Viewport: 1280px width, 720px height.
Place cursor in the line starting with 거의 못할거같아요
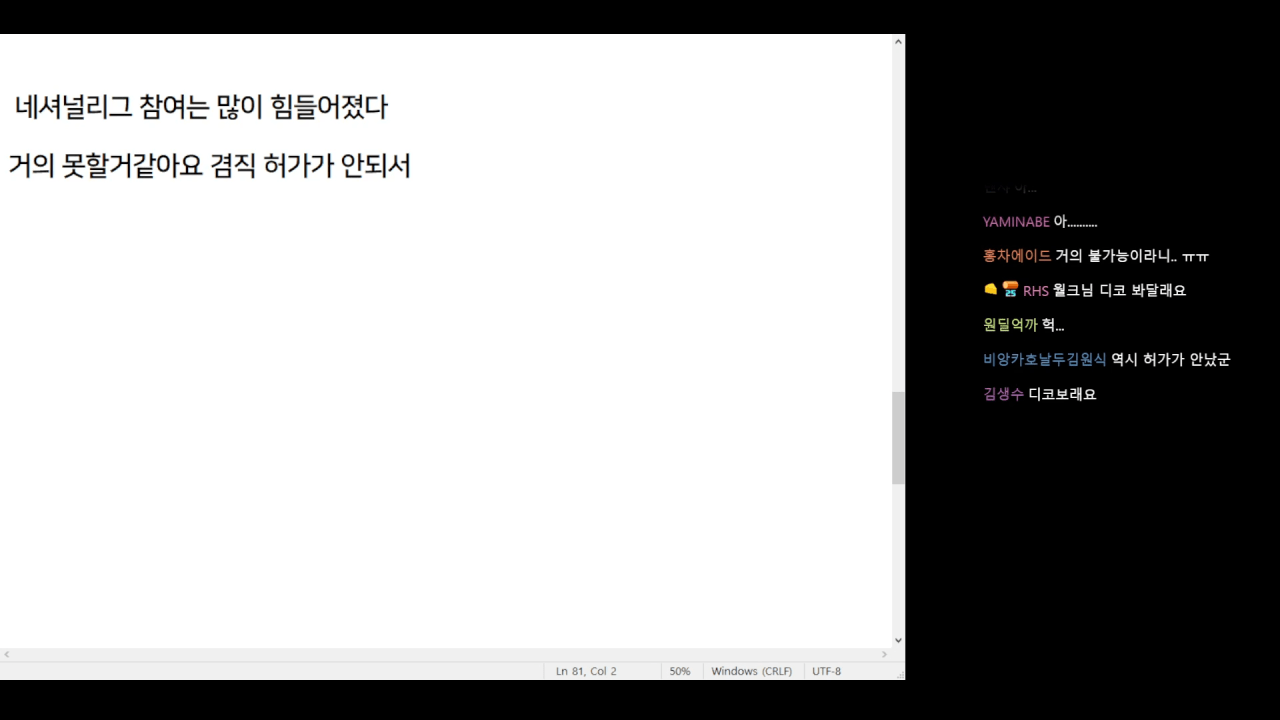coord(210,165)
